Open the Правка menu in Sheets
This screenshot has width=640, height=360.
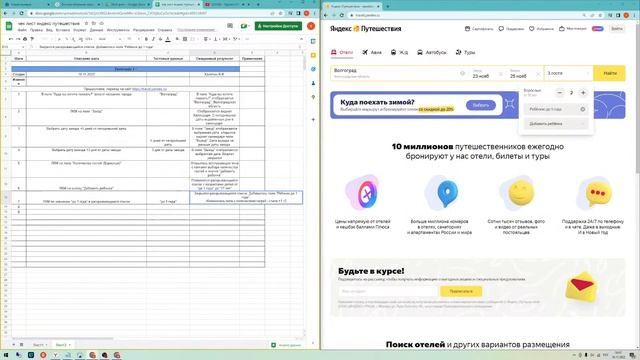coord(36,30)
